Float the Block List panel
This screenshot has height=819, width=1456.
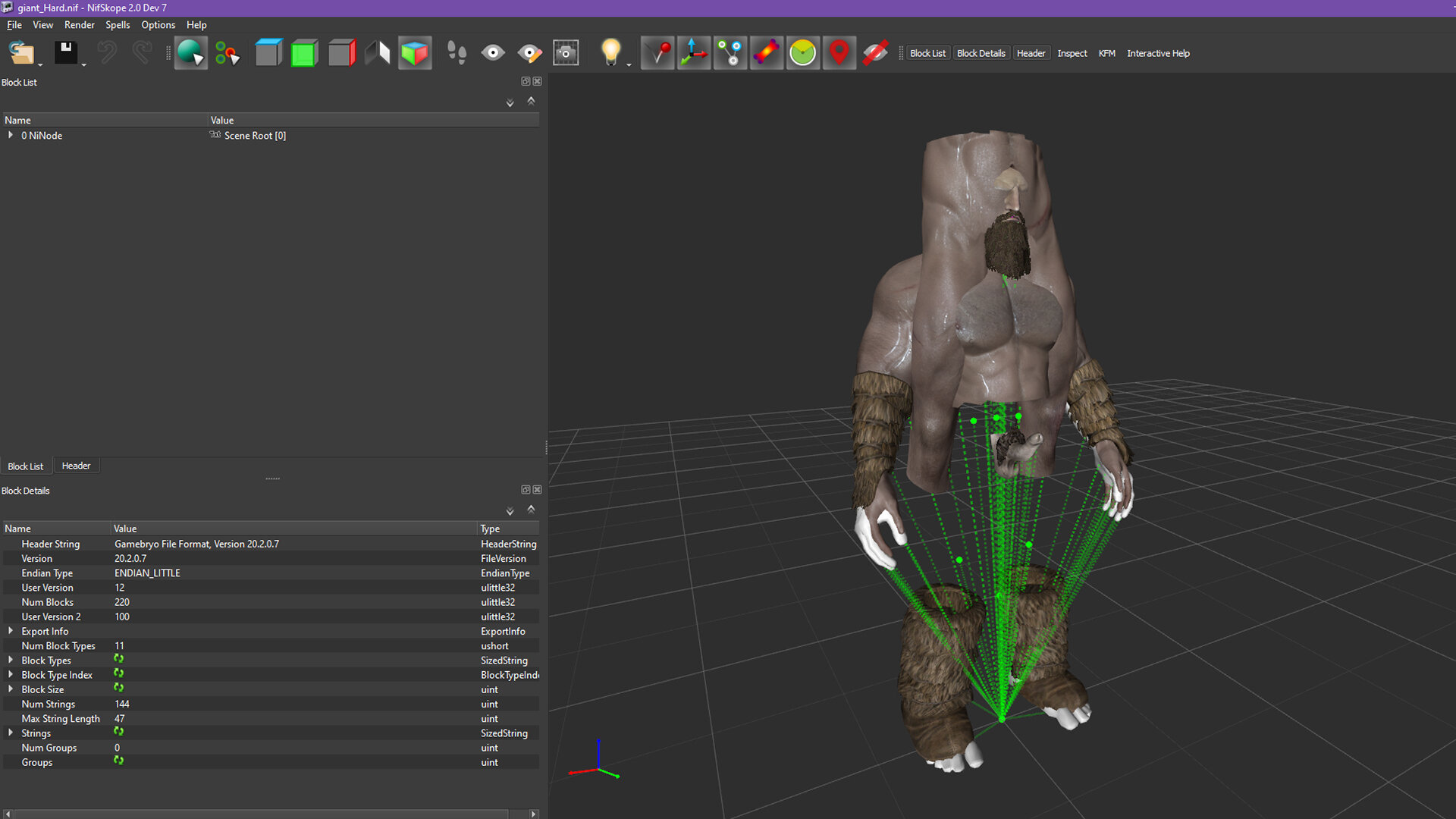[x=526, y=81]
